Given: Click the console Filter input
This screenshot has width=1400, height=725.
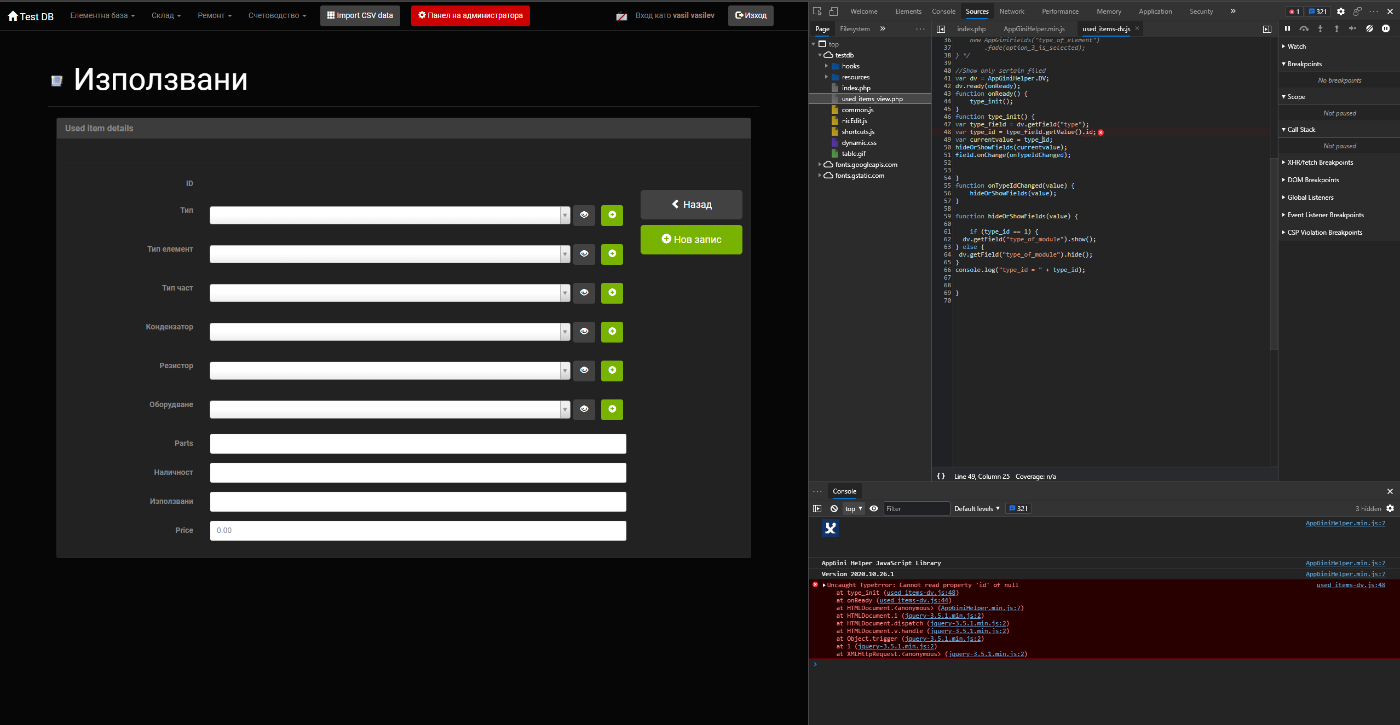Looking at the screenshot, I should click(917, 508).
